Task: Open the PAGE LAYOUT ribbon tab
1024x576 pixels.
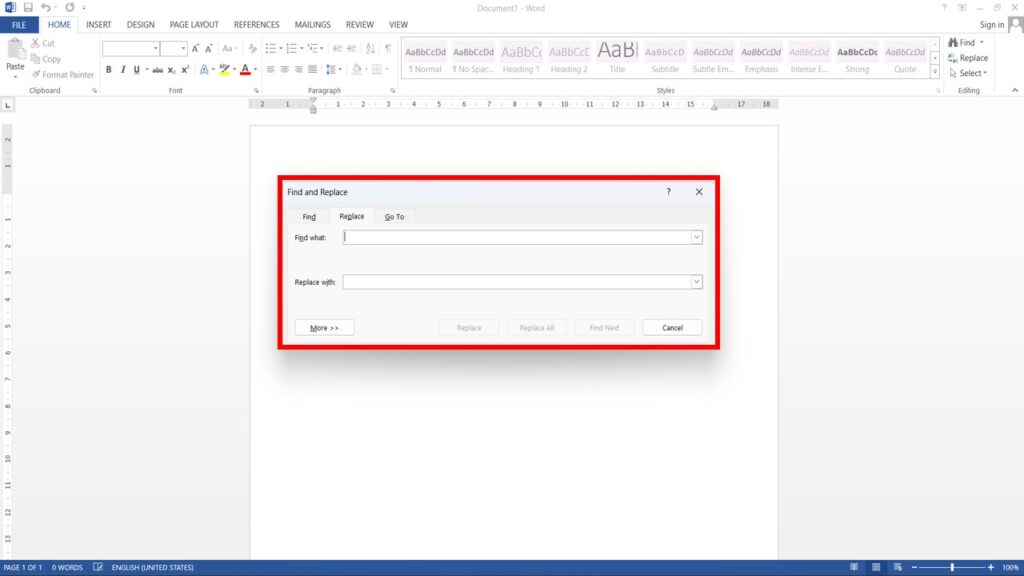Action: coord(194,24)
